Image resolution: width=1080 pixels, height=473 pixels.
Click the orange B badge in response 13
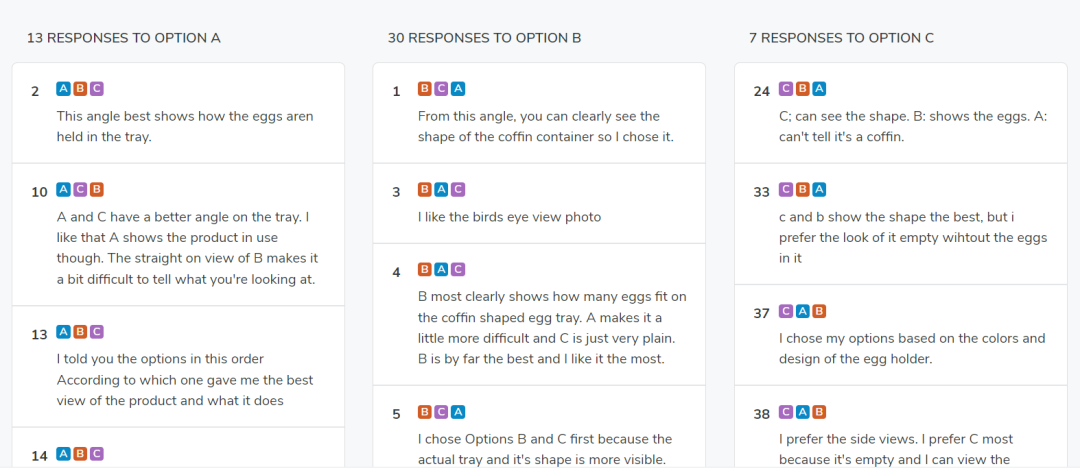click(x=80, y=332)
